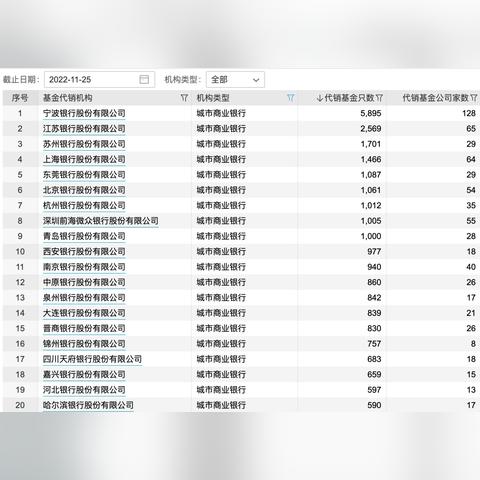Screen dimensions: 480x480
Task: Open 哈尔滨银行股份有限公司 link
Action: 88,405
